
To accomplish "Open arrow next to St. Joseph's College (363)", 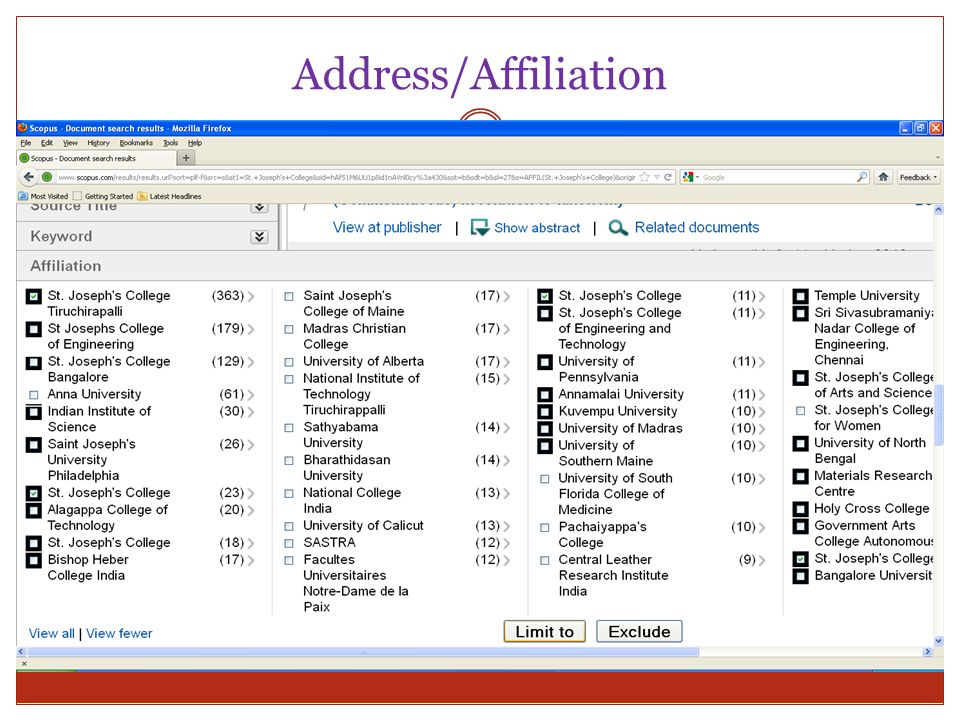I will tap(250, 296).
